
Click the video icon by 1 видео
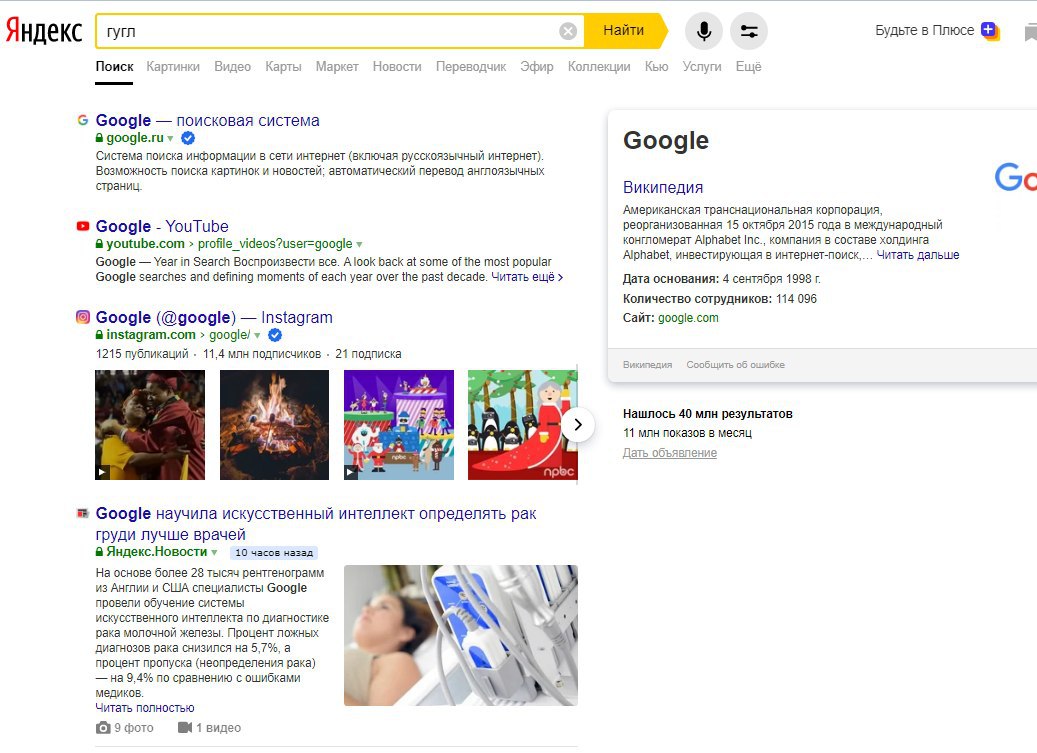coord(185,728)
